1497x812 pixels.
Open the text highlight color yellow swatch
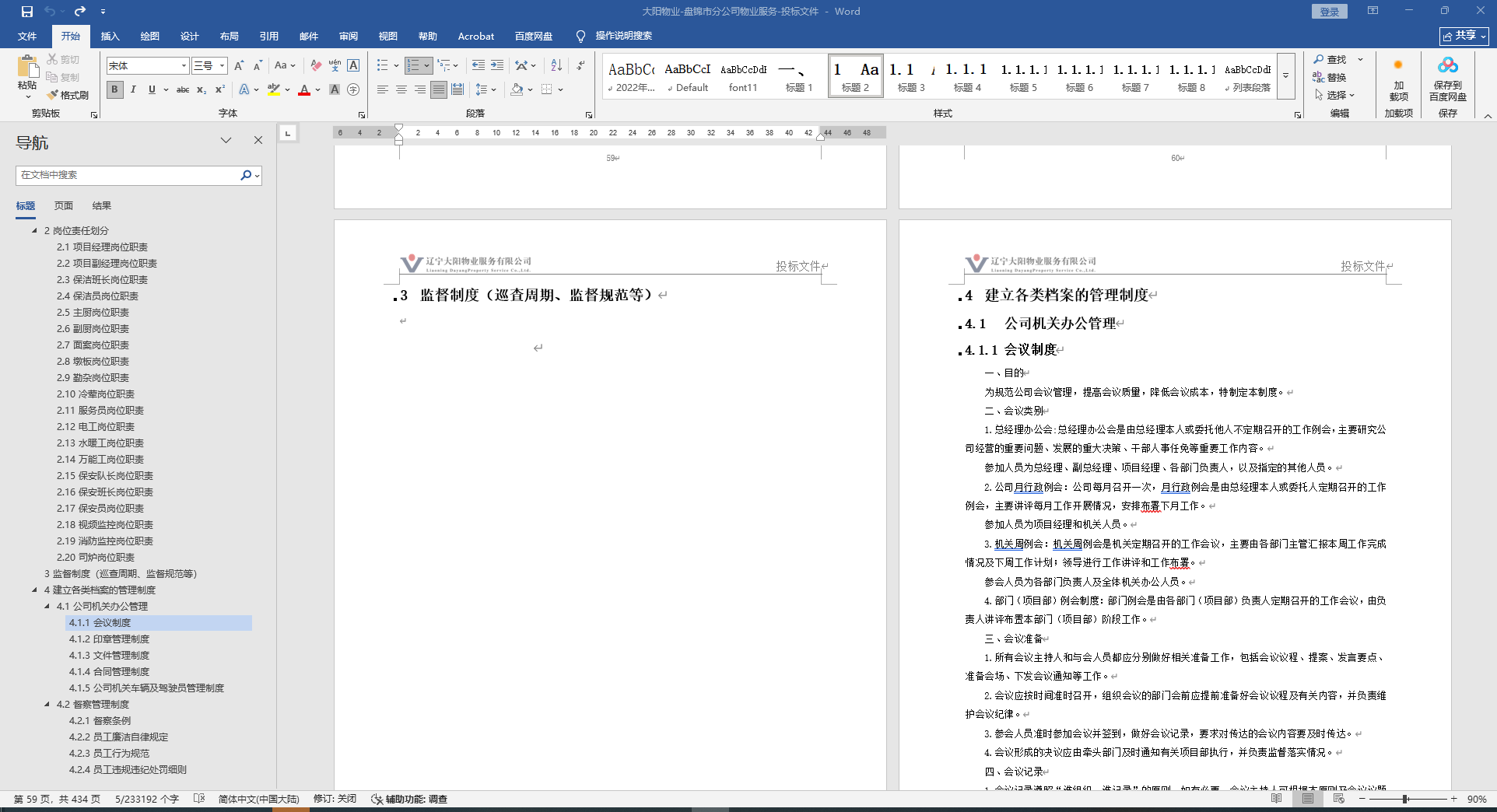(274, 89)
